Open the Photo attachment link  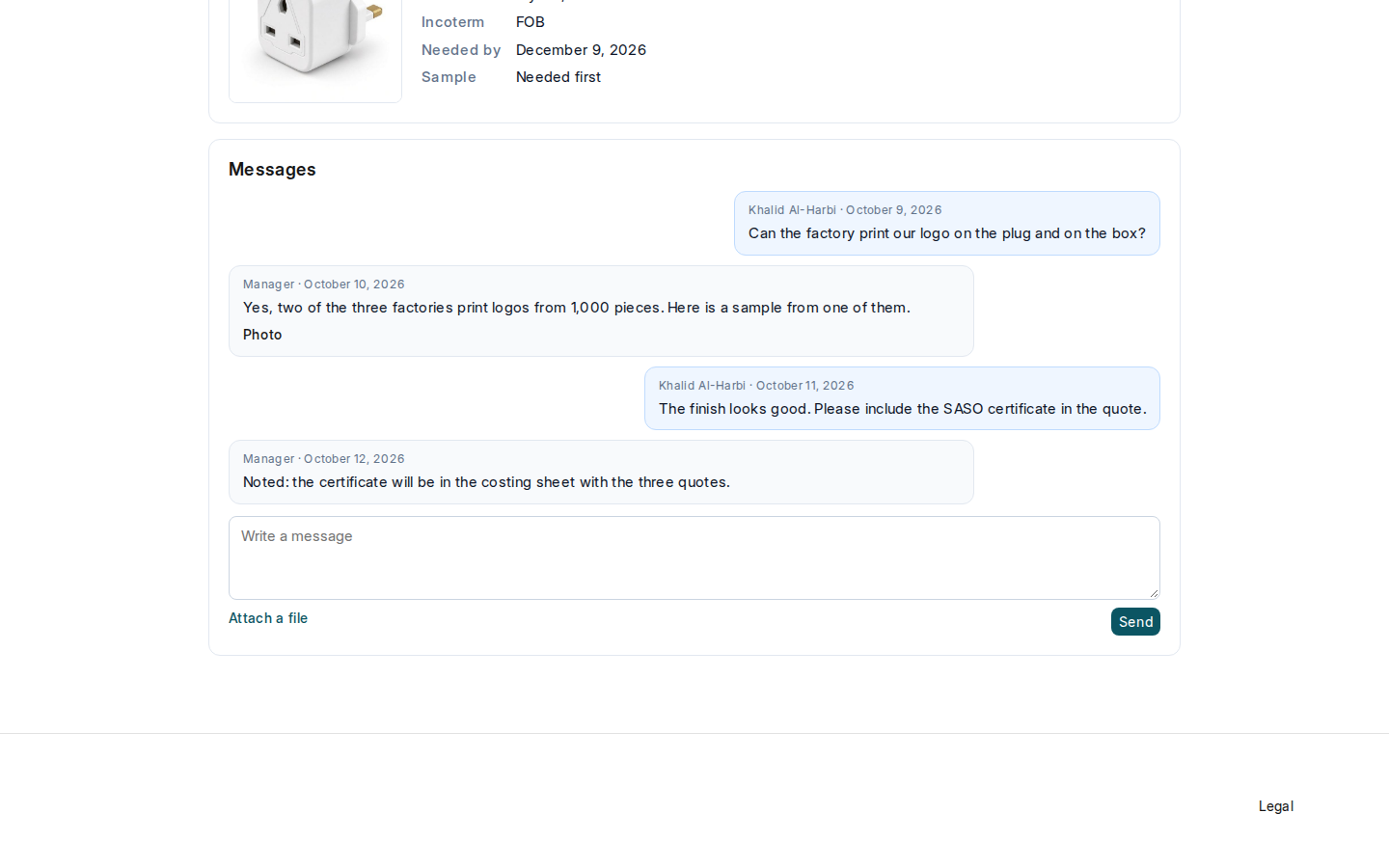tap(262, 335)
